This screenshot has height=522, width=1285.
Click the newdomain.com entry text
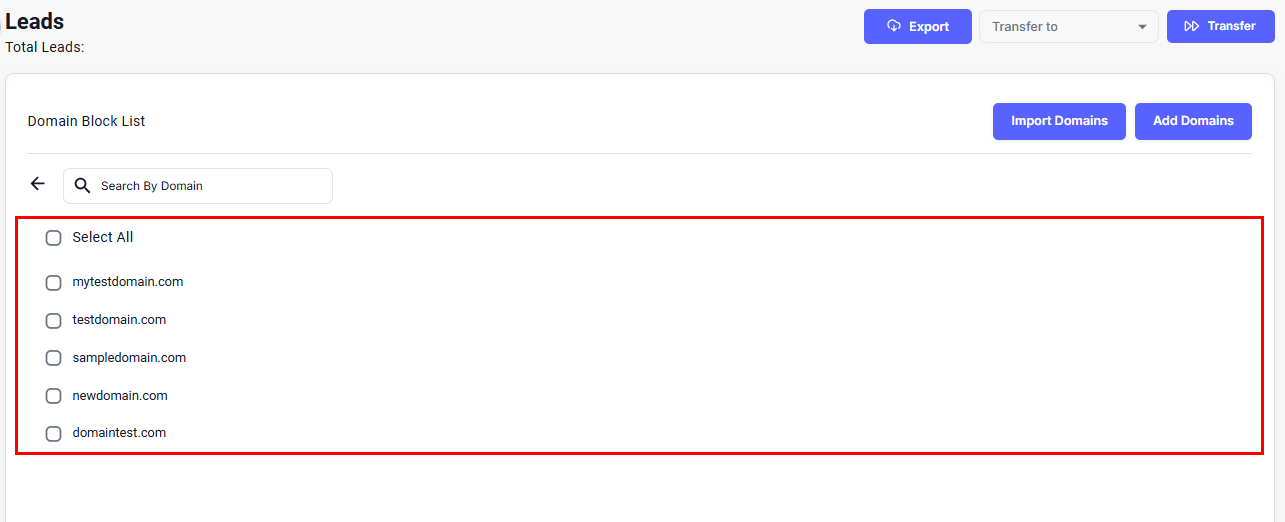point(120,396)
